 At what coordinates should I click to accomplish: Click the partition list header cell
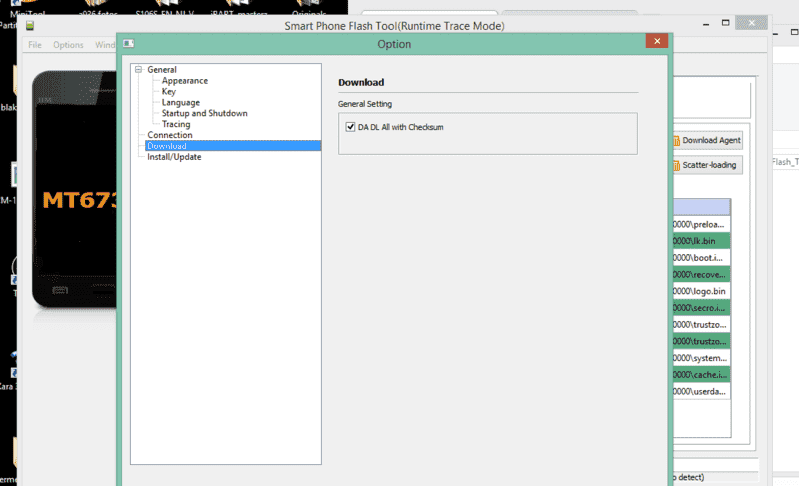tap(701, 207)
